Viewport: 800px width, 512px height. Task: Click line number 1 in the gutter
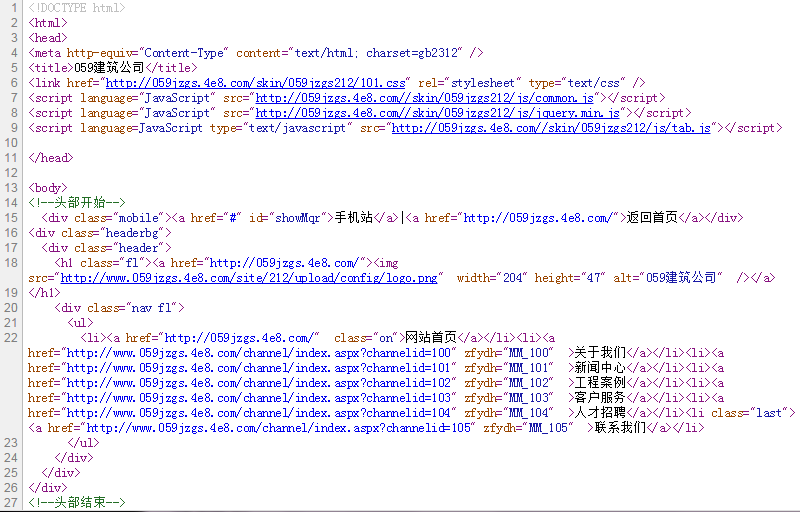point(14,8)
